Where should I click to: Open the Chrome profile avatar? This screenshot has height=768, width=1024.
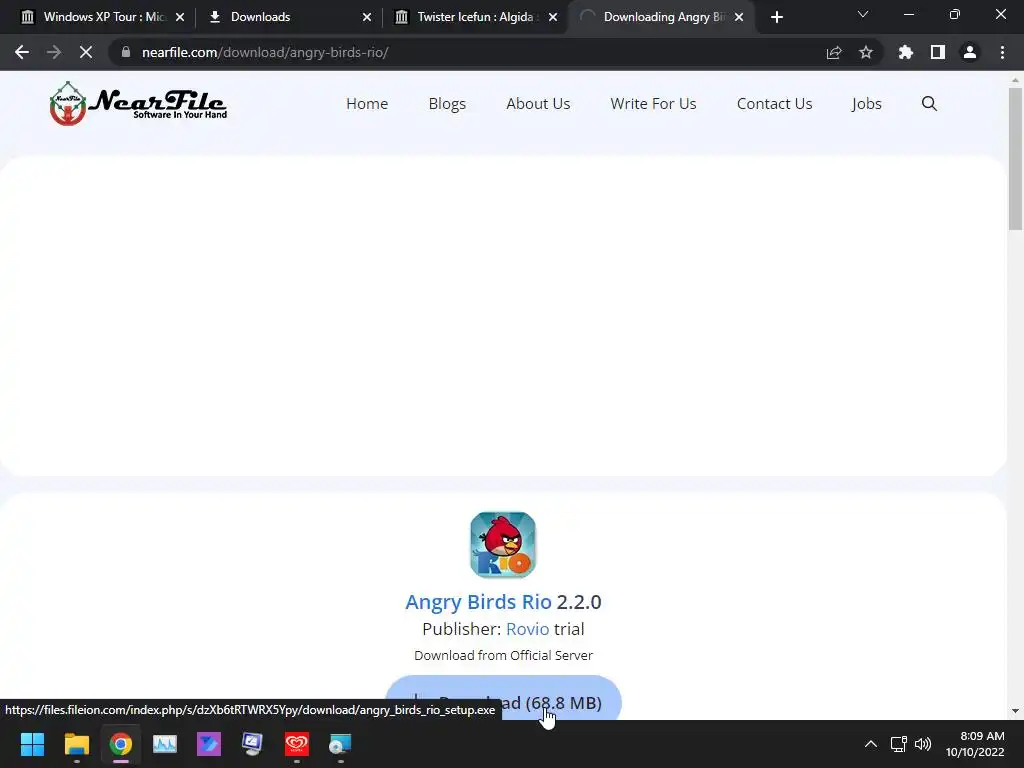click(x=970, y=52)
